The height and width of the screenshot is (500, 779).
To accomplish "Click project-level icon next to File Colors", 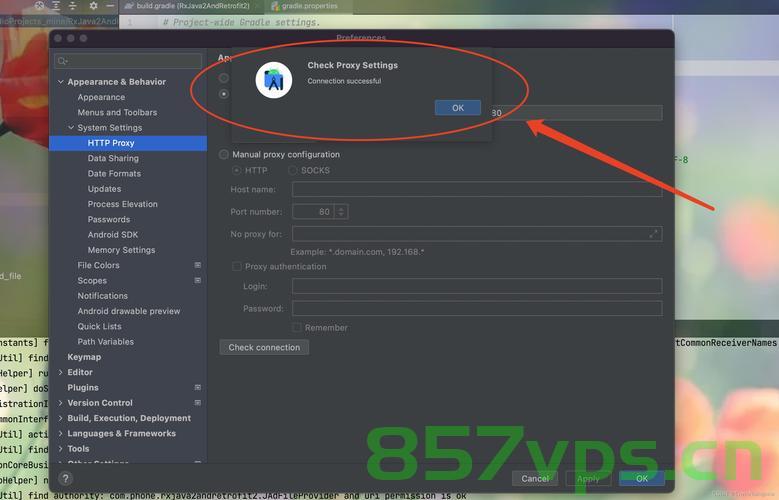I will pyautogui.click(x=198, y=265).
